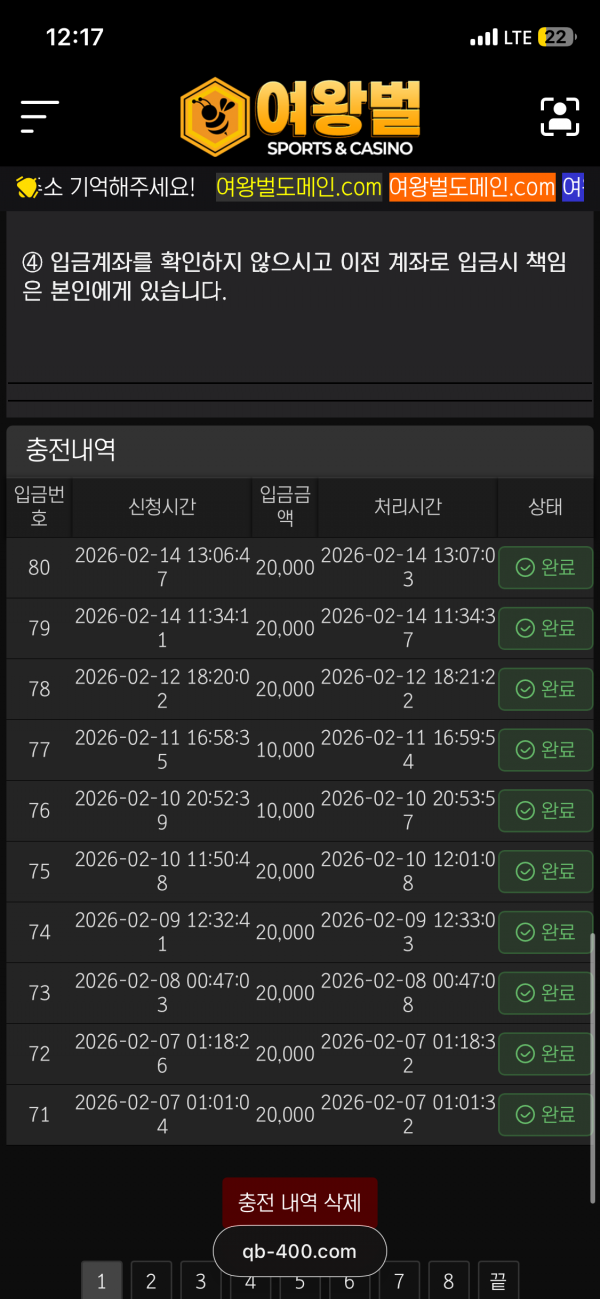Click the vertical scrollbar on the right
This screenshot has height=1299, width=600.
point(592,1000)
